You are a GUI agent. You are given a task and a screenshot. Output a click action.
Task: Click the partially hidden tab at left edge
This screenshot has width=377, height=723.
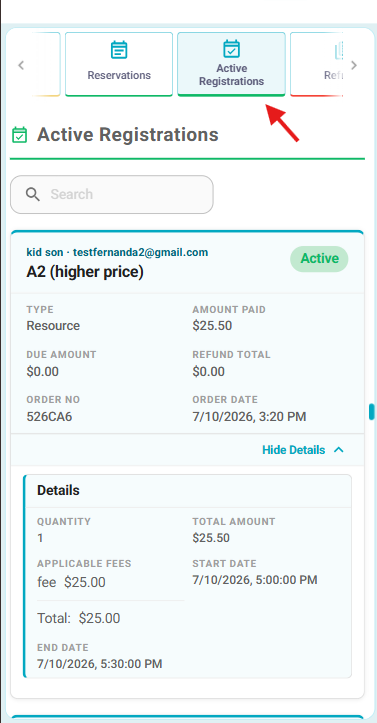(x=46, y=64)
